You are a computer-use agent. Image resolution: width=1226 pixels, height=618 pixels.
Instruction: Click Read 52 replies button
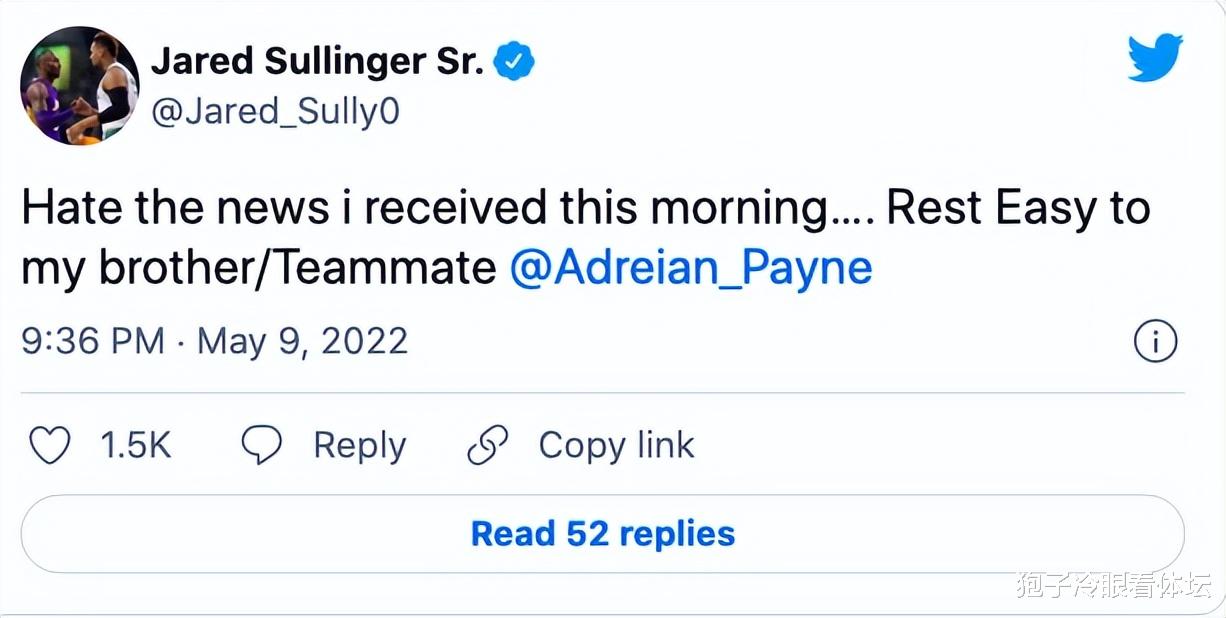(603, 533)
